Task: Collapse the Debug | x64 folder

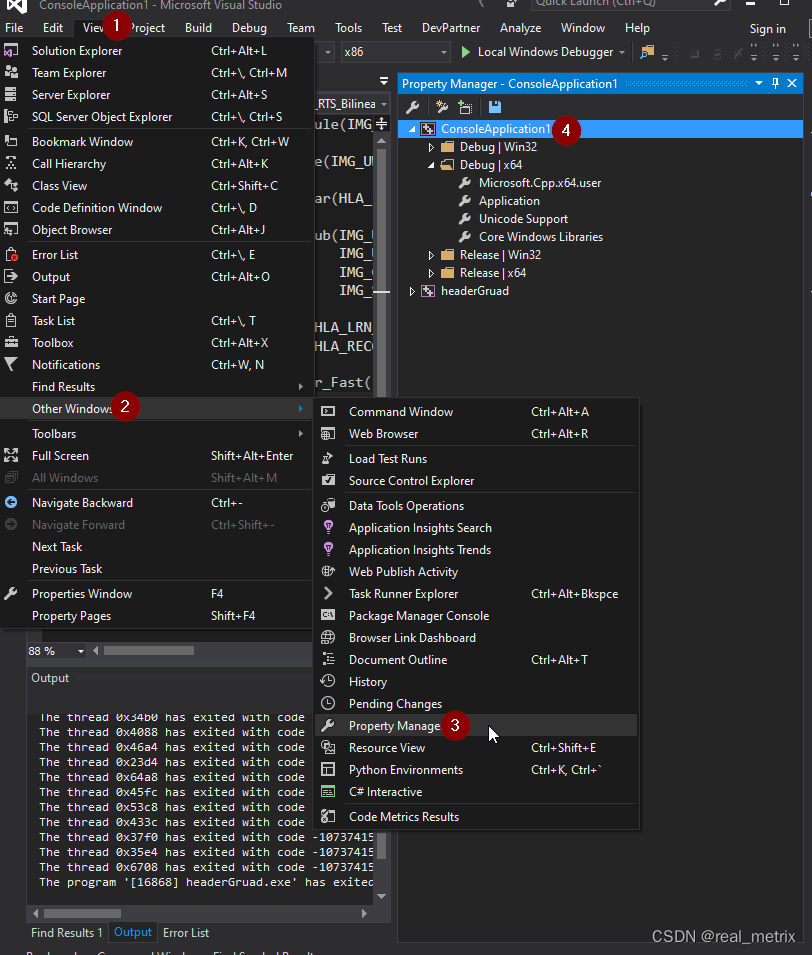Action: [x=431, y=165]
